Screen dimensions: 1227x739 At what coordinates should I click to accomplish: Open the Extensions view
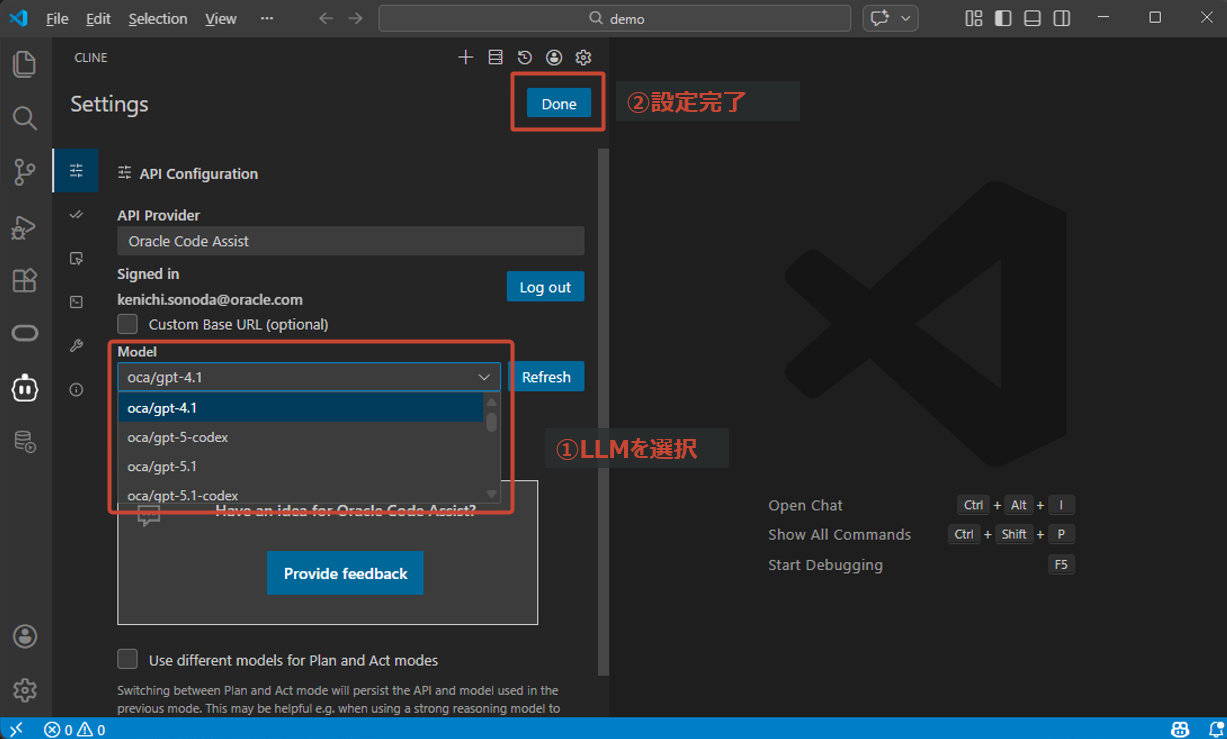click(x=24, y=280)
